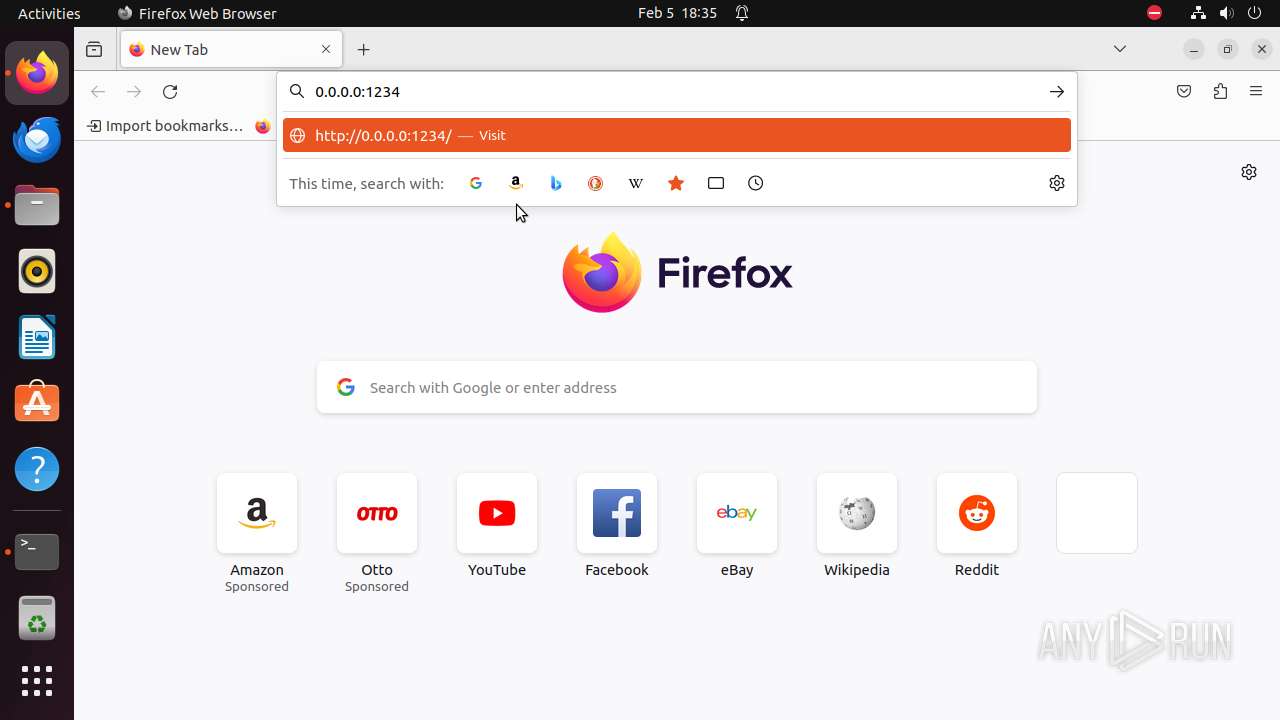Image resolution: width=1280 pixels, height=720 pixels.
Task: Open Activities overview
Action: point(49,13)
